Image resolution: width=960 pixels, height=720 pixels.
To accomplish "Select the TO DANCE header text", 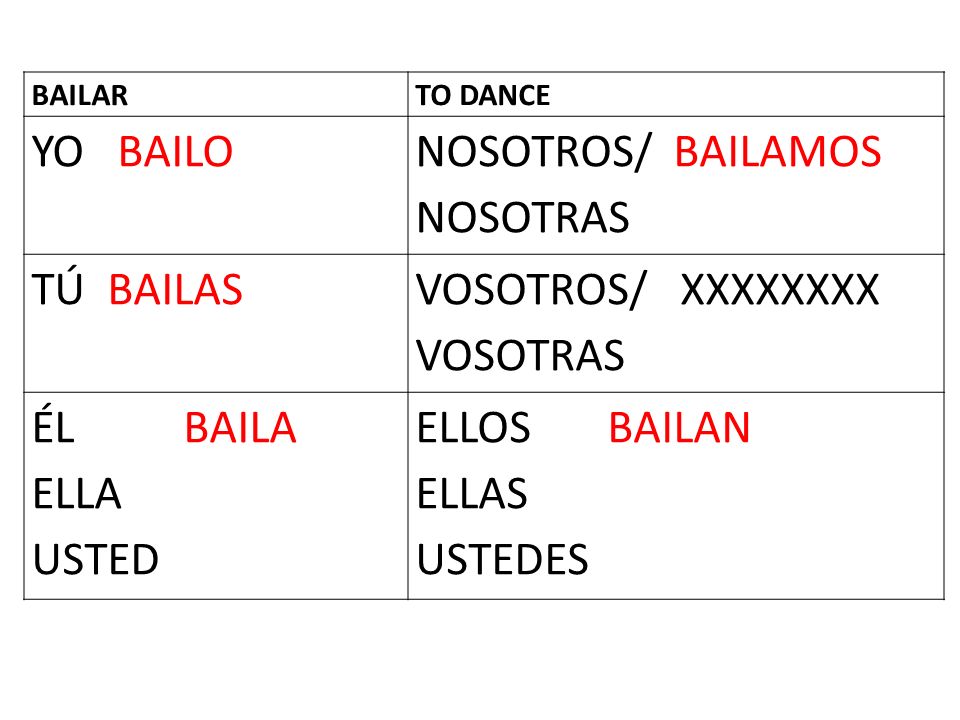I will coord(482,96).
